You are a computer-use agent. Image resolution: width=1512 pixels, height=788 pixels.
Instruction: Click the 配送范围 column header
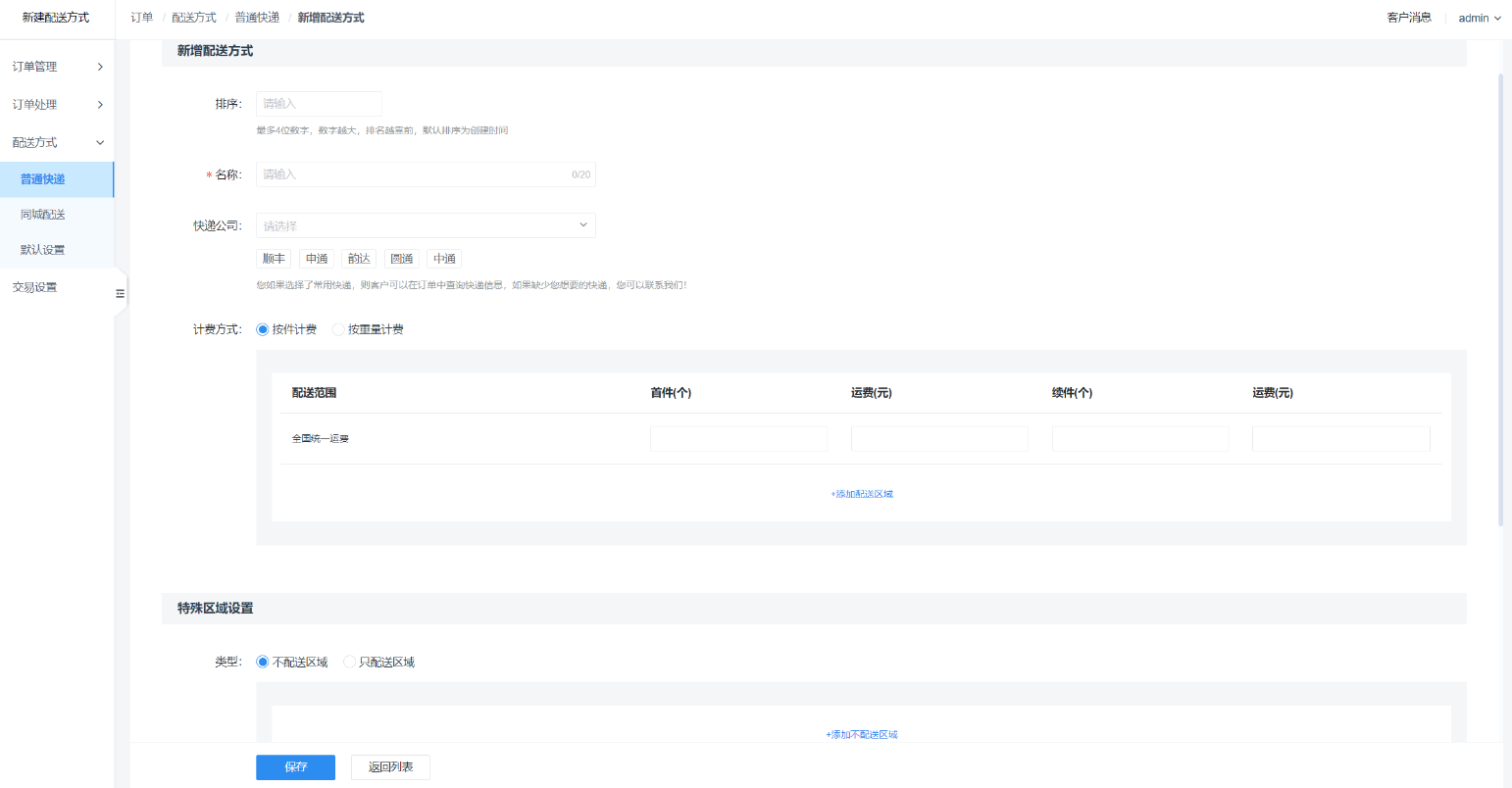314,393
